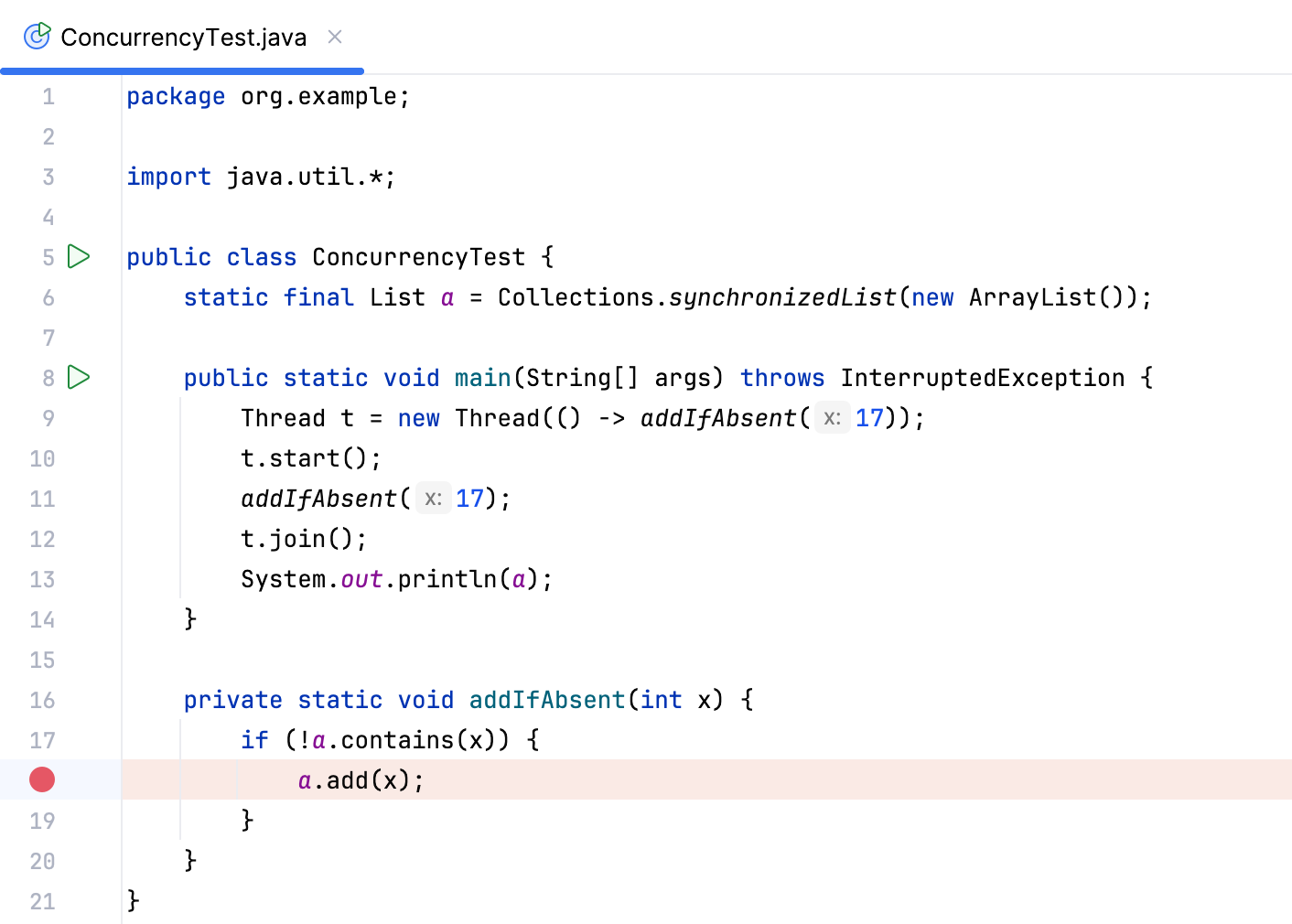Close the ConcurrencyTest.java tab
Image resolution: width=1292 pixels, height=924 pixels.
[334, 36]
